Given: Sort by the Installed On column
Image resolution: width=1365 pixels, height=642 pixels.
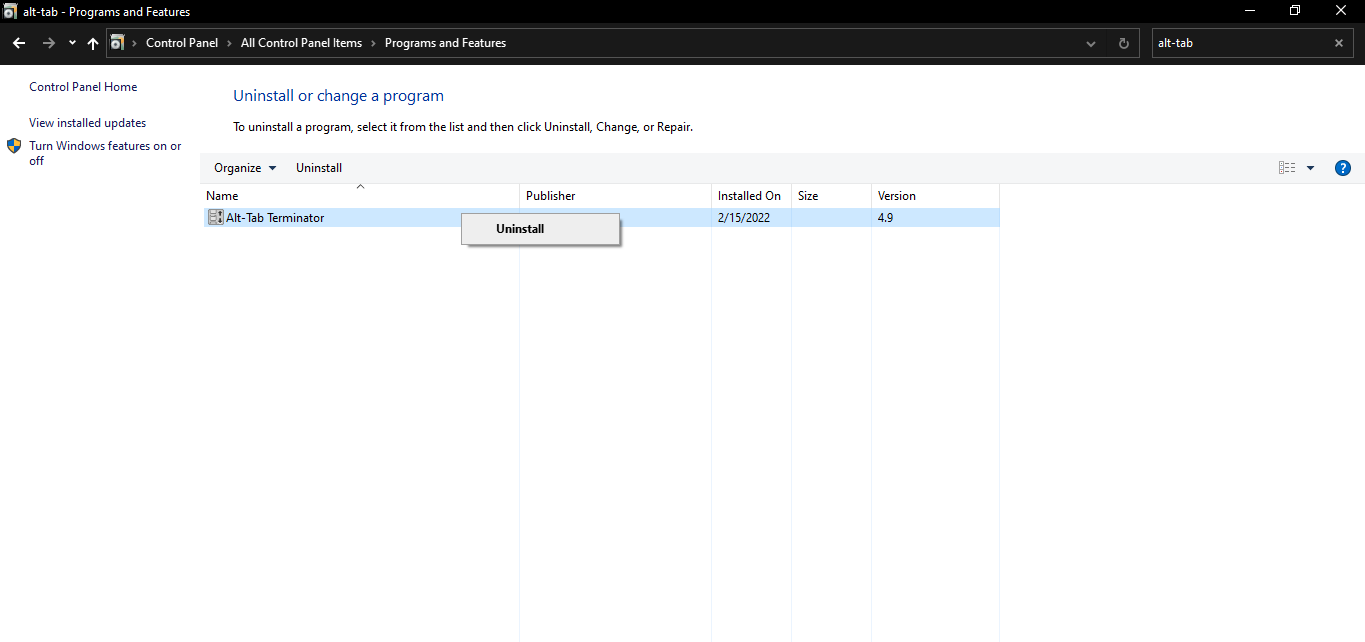Looking at the screenshot, I should coord(749,196).
